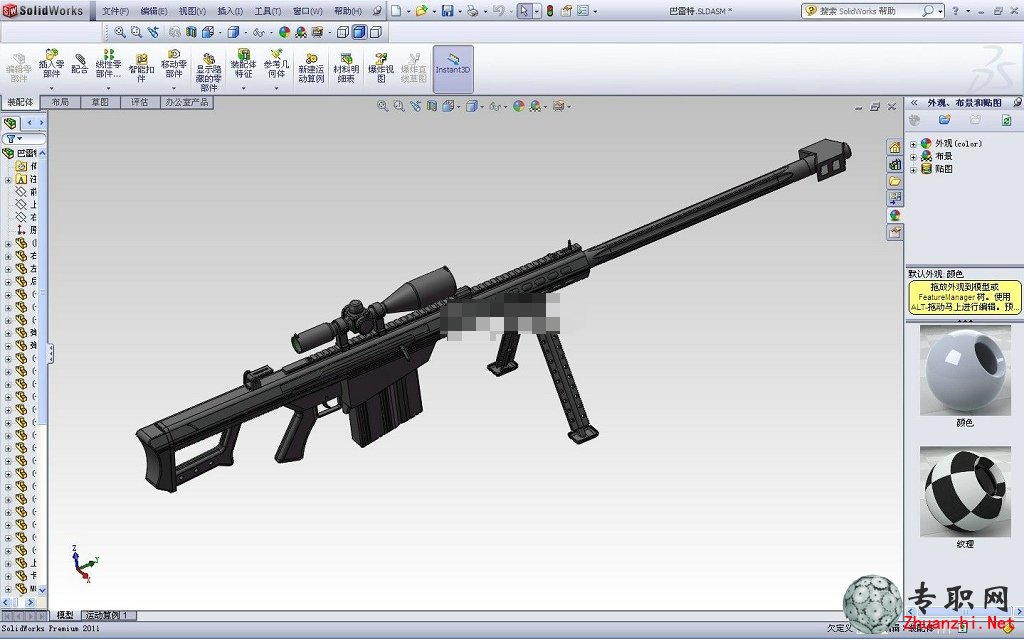This screenshot has width=1024, height=639.
Task: Click Save disk icon in title toolbar
Action: pyautogui.click(x=447, y=11)
